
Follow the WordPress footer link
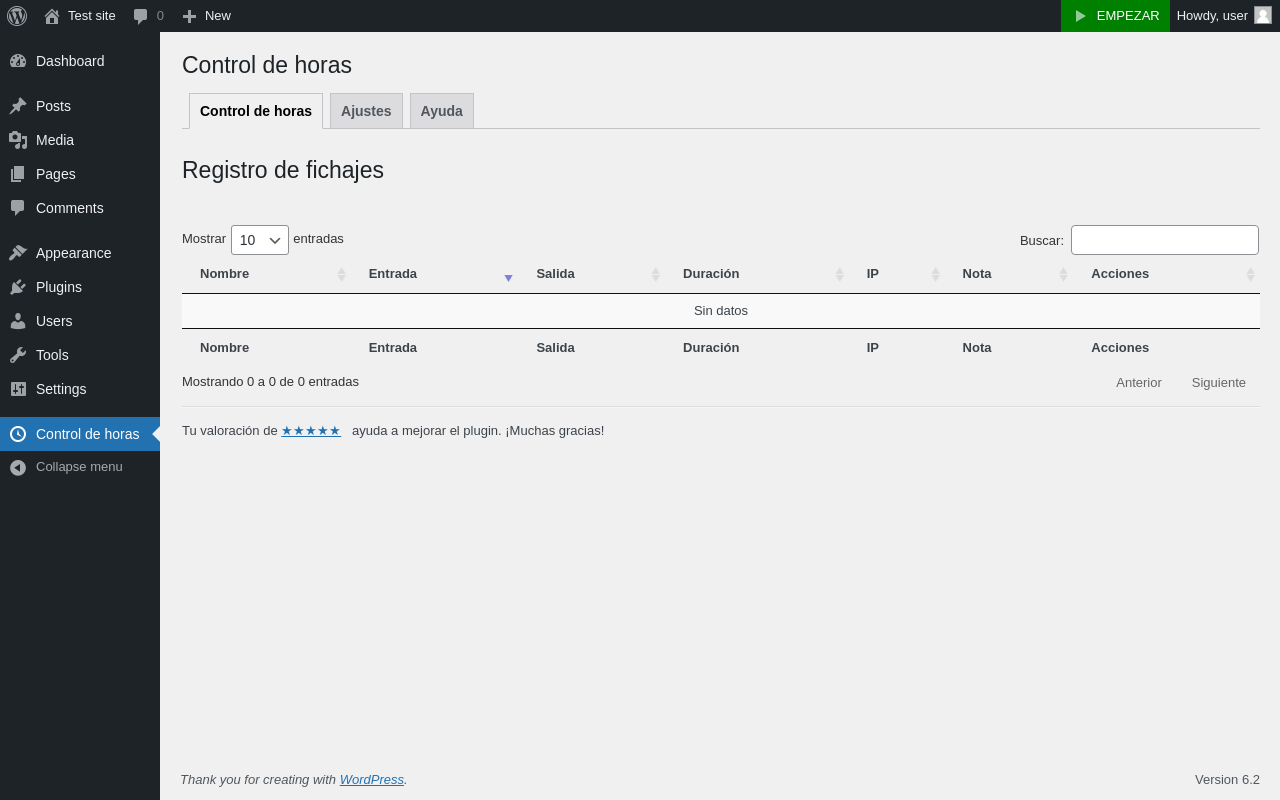point(372,779)
